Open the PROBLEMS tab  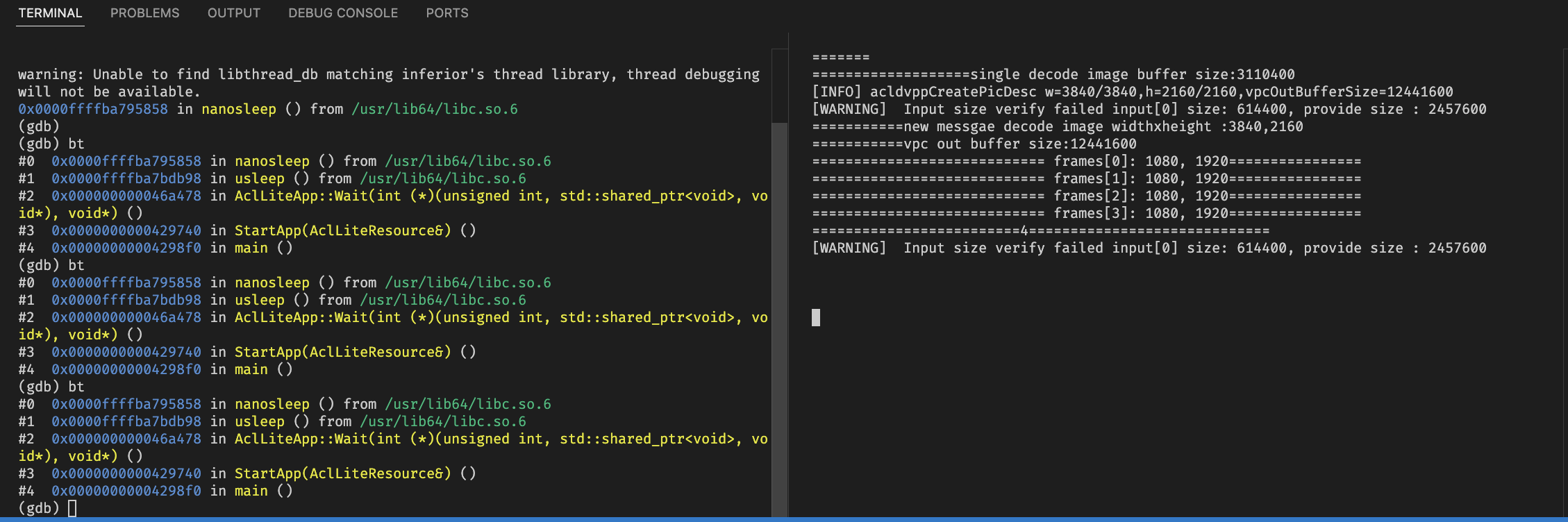tap(144, 13)
